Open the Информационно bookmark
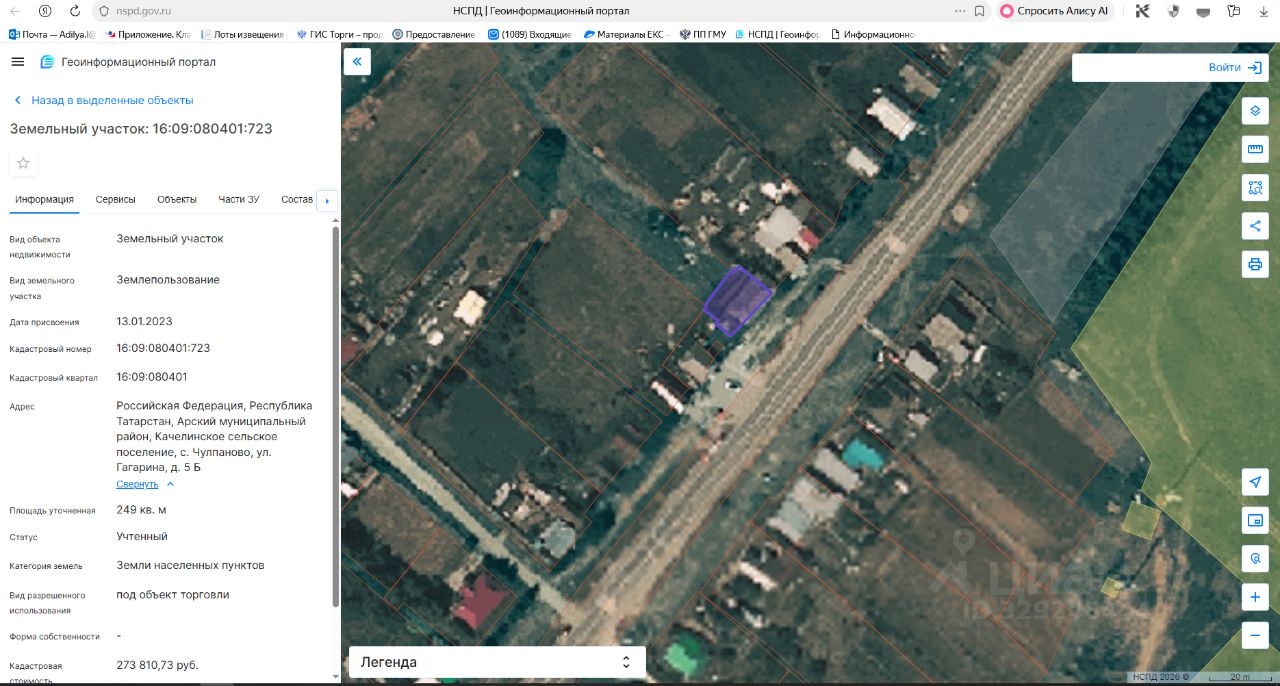The image size is (1280, 686). click(871, 34)
